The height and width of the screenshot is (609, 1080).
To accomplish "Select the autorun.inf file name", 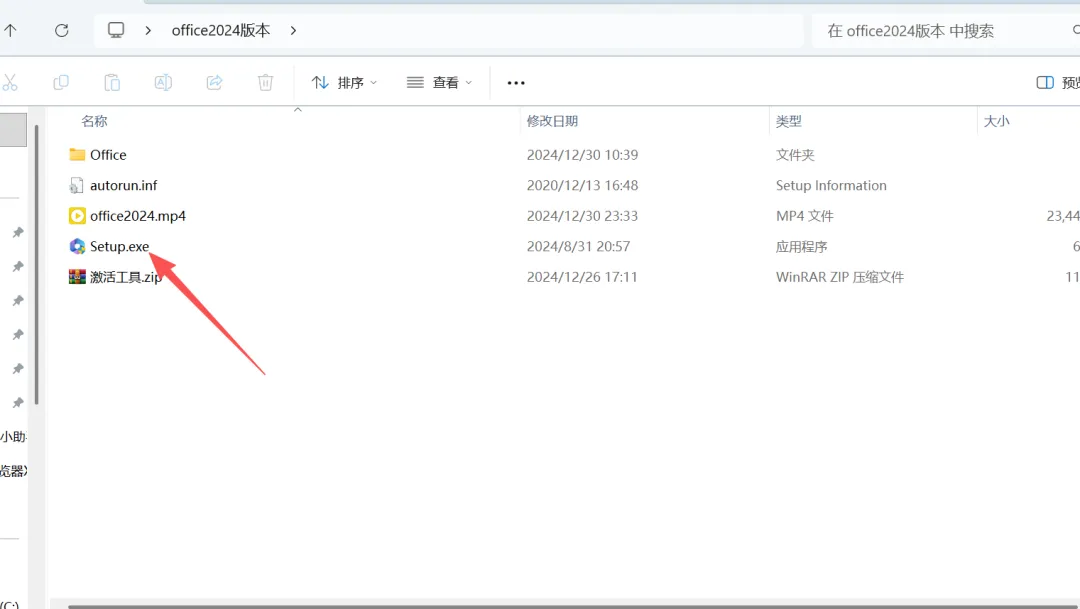I will click(x=123, y=185).
